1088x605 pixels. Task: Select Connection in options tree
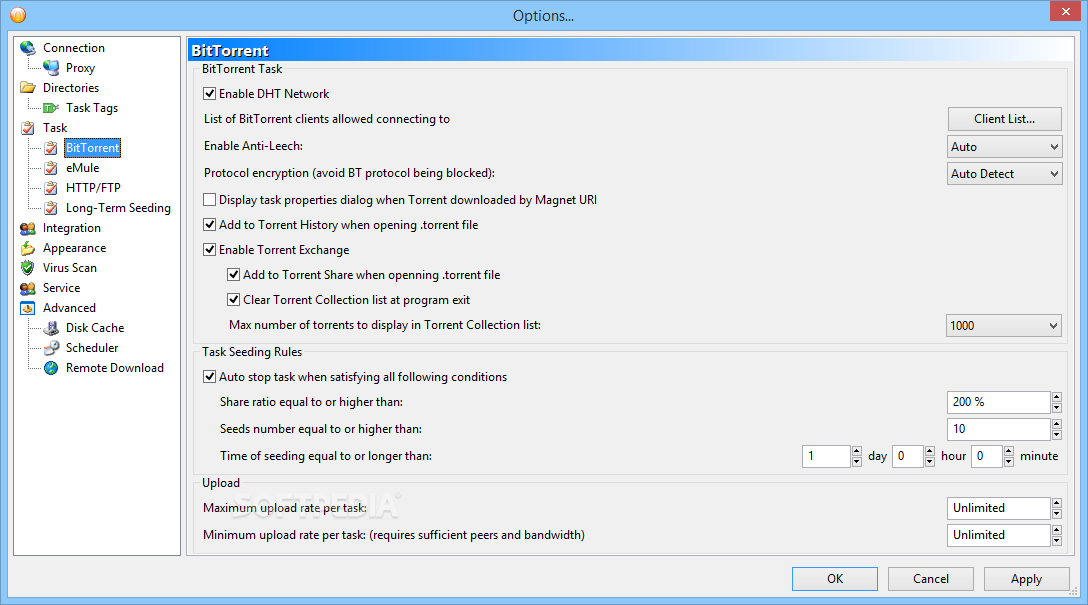[74, 48]
